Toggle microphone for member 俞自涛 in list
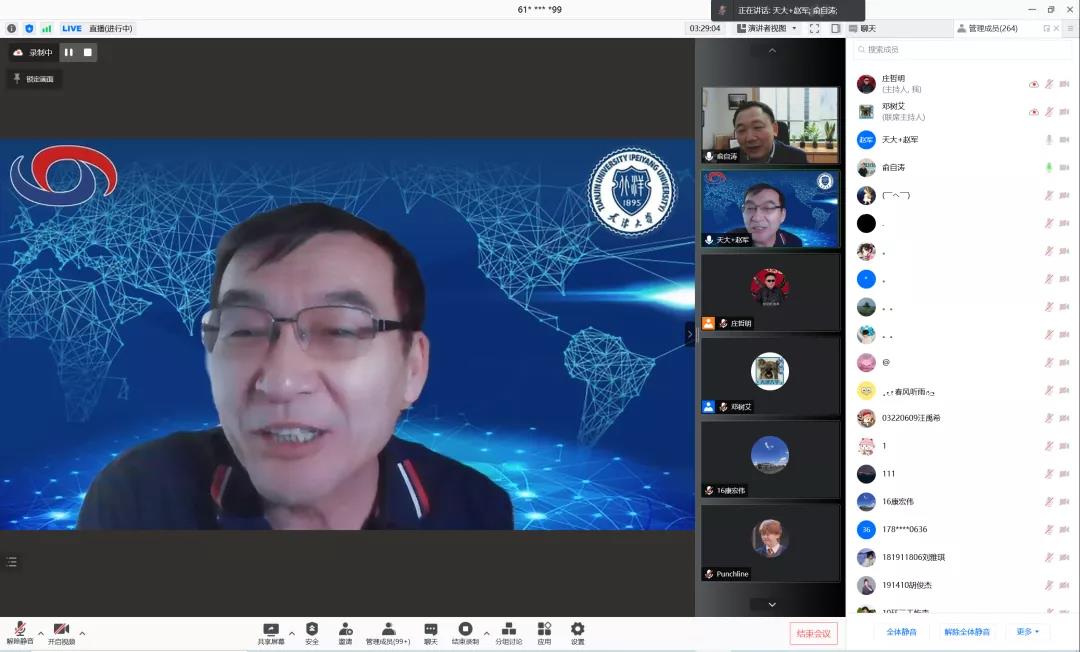 tap(1049, 168)
